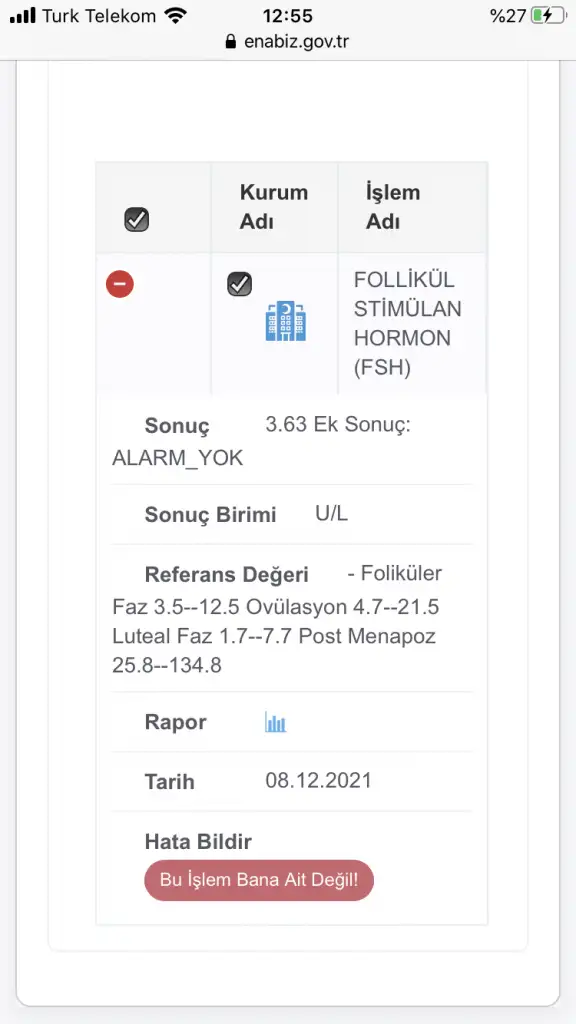576x1024 pixels.
Task: Tap the 12:55 clock in status bar
Action: point(288,16)
